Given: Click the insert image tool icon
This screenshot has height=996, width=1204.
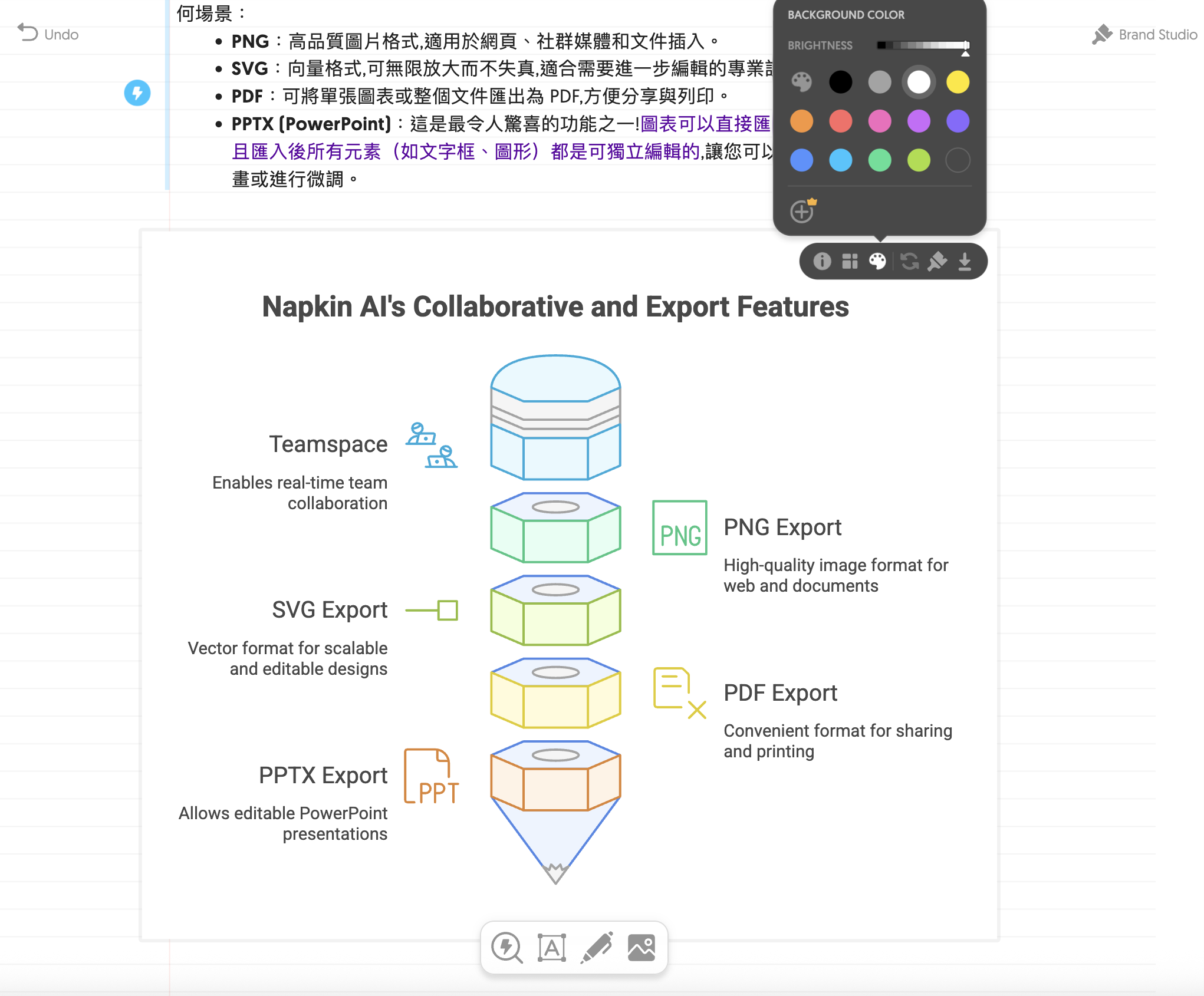Looking at the screenshot, I should coord(642,948).
